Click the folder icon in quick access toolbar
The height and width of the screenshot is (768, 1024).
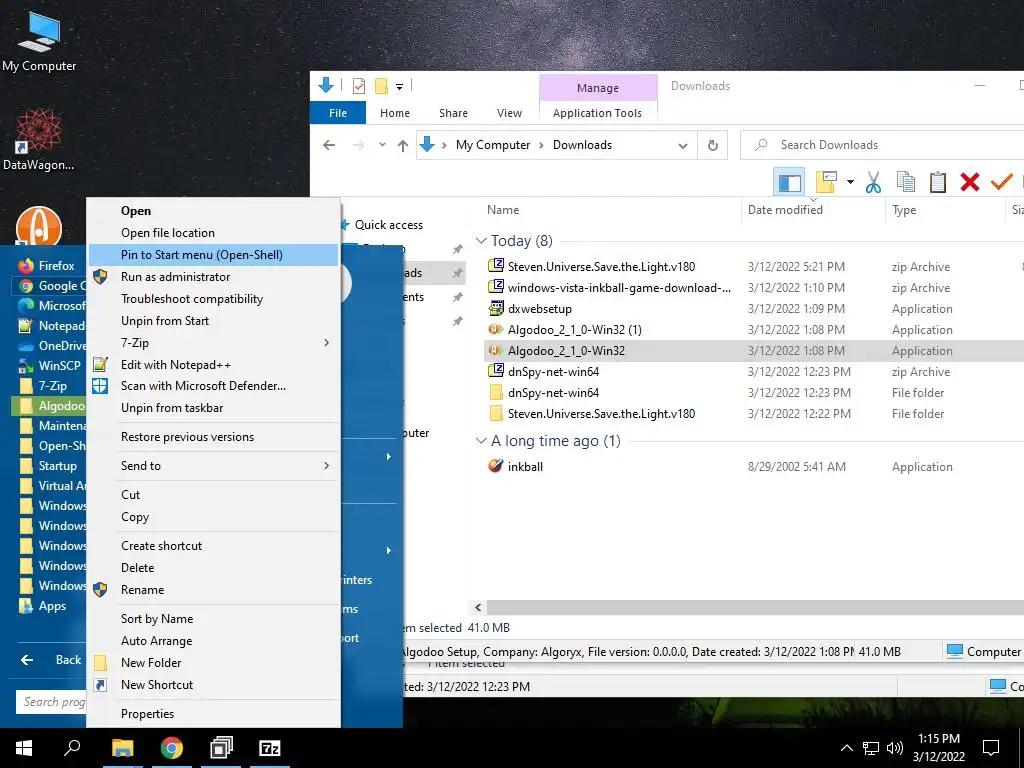click(381, 86)
